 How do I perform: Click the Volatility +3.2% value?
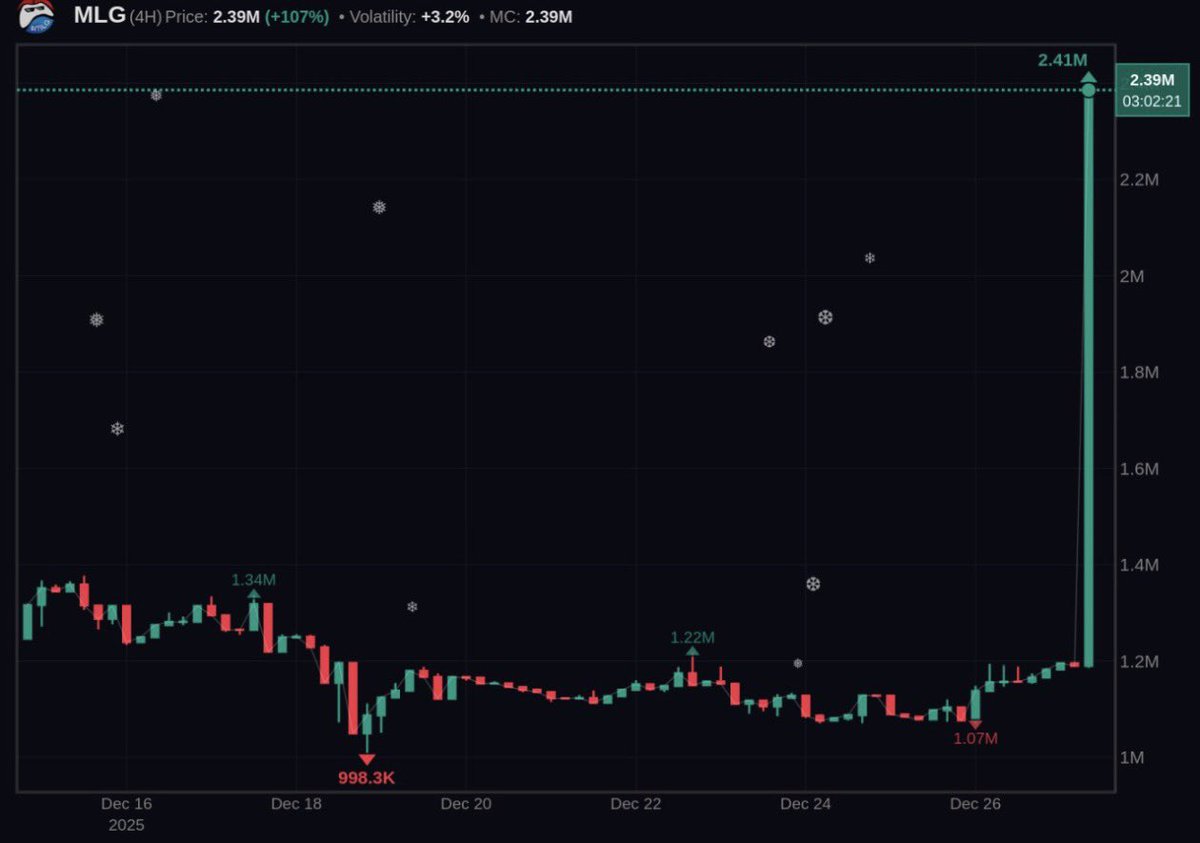coord(446,17)
